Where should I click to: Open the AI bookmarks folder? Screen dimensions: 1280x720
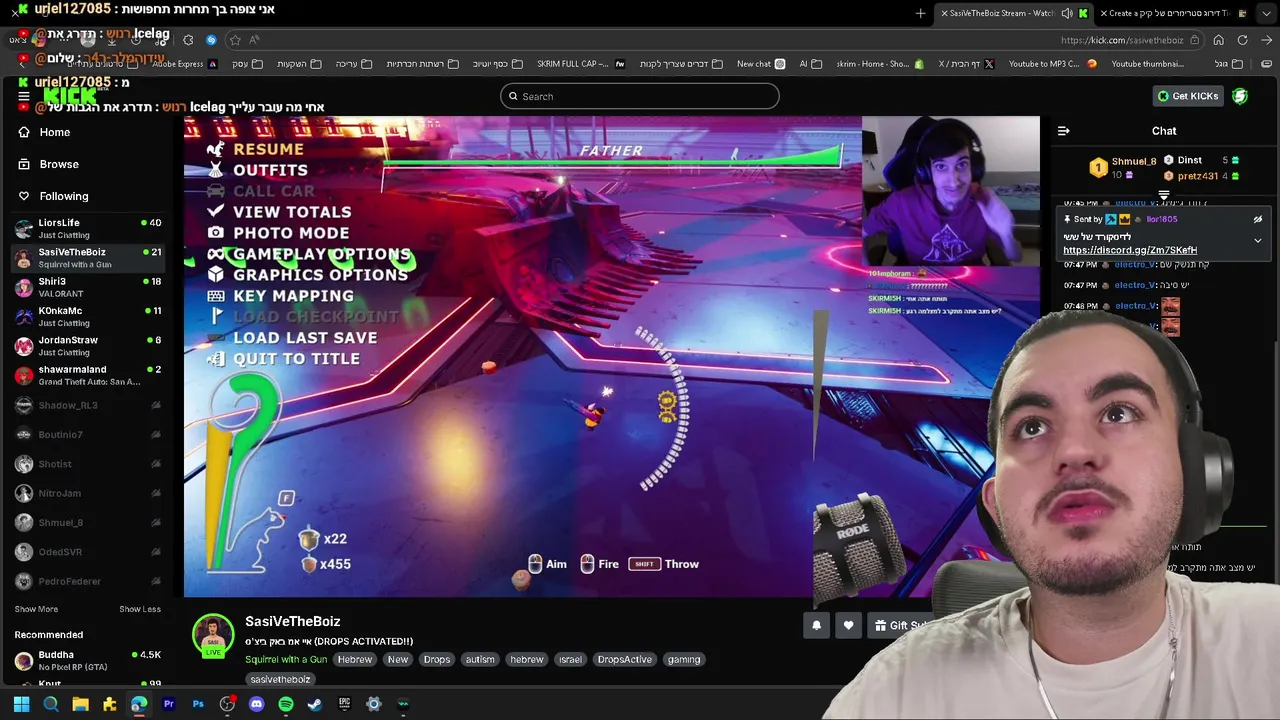click(811, 64)
